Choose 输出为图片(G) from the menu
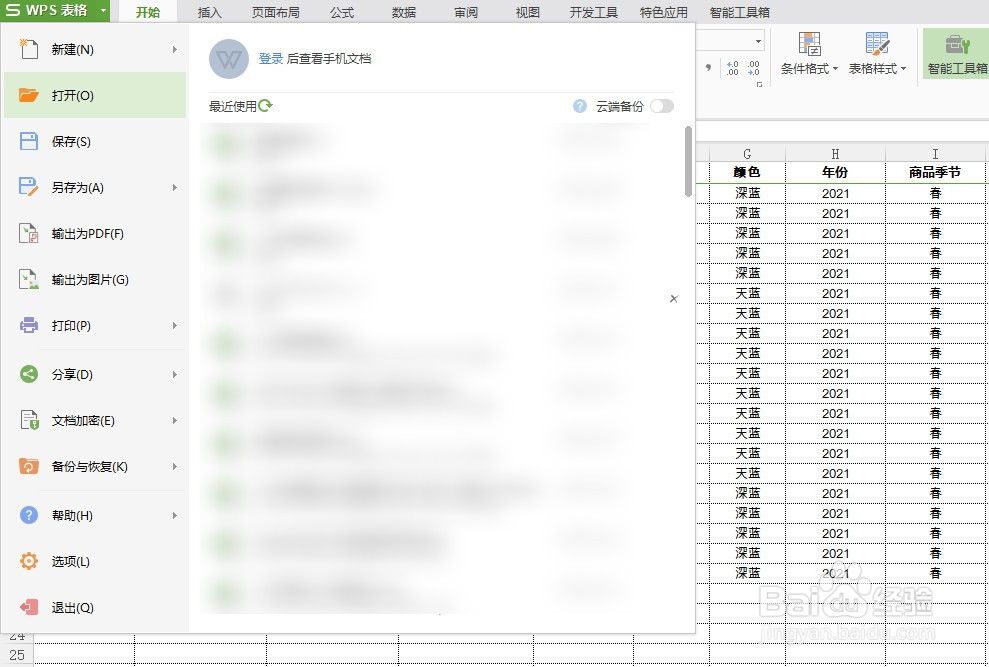 point(95,280)
